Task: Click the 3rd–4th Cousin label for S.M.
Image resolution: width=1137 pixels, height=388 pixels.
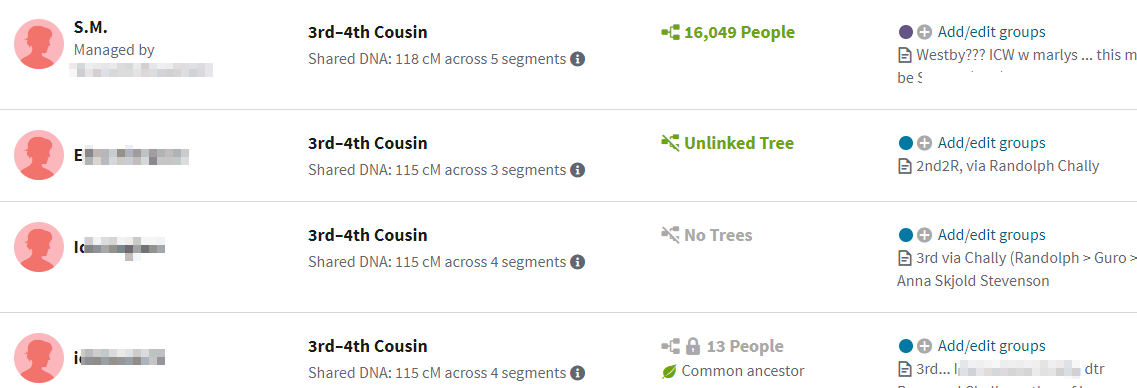Action: coord(368,33)
